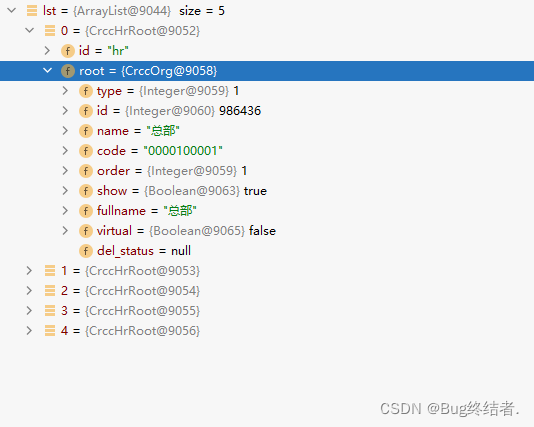Select the show = true row
Image resolution: width=534 pixels, height=427 pixels.
click(x=267, y=191)
